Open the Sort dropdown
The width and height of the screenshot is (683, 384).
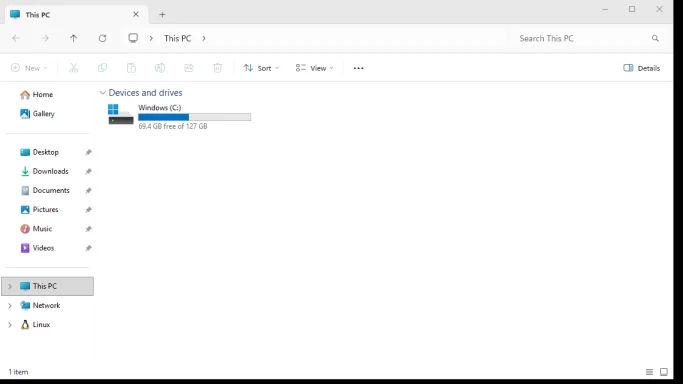[x=261, y=68]
